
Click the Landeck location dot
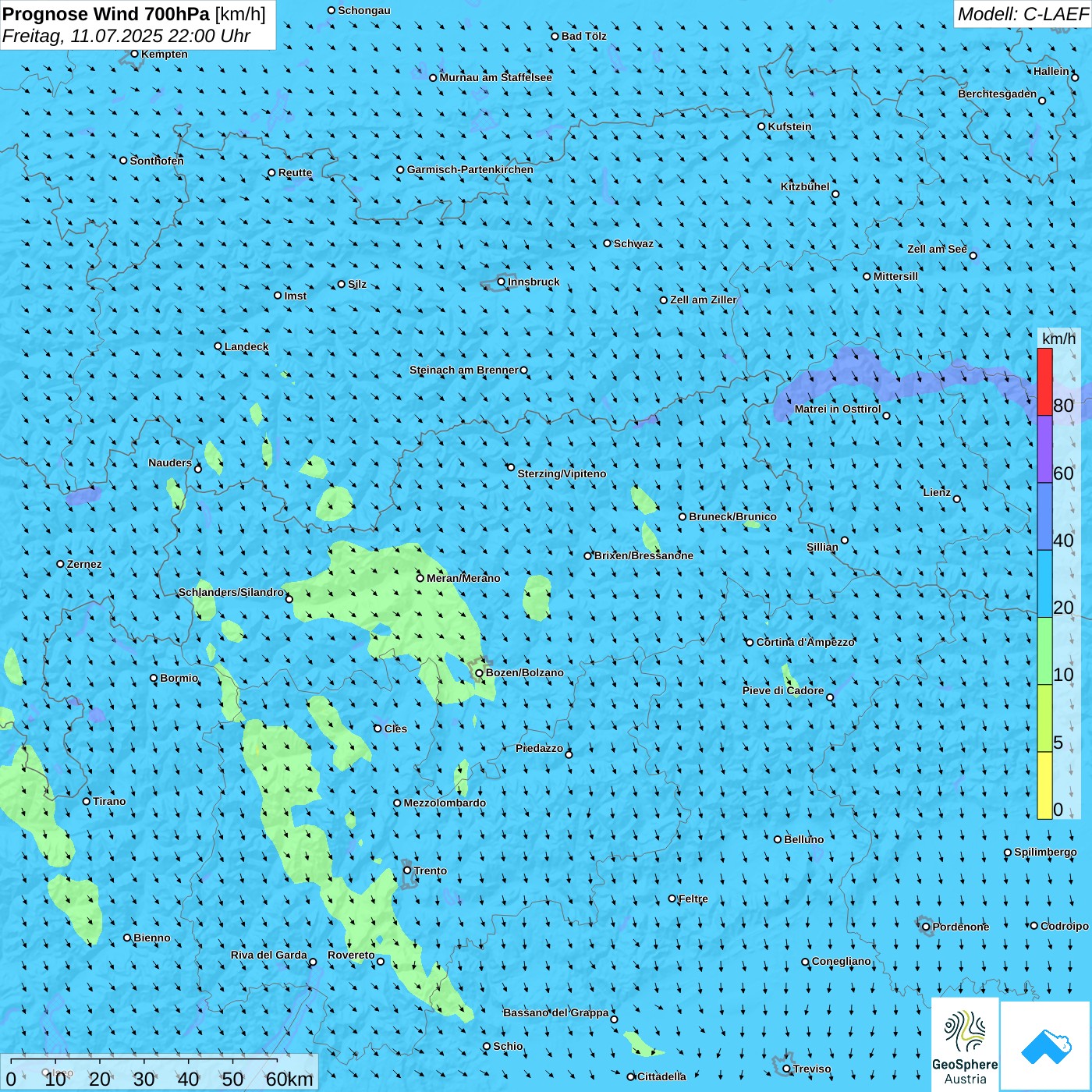pos(218,346)
